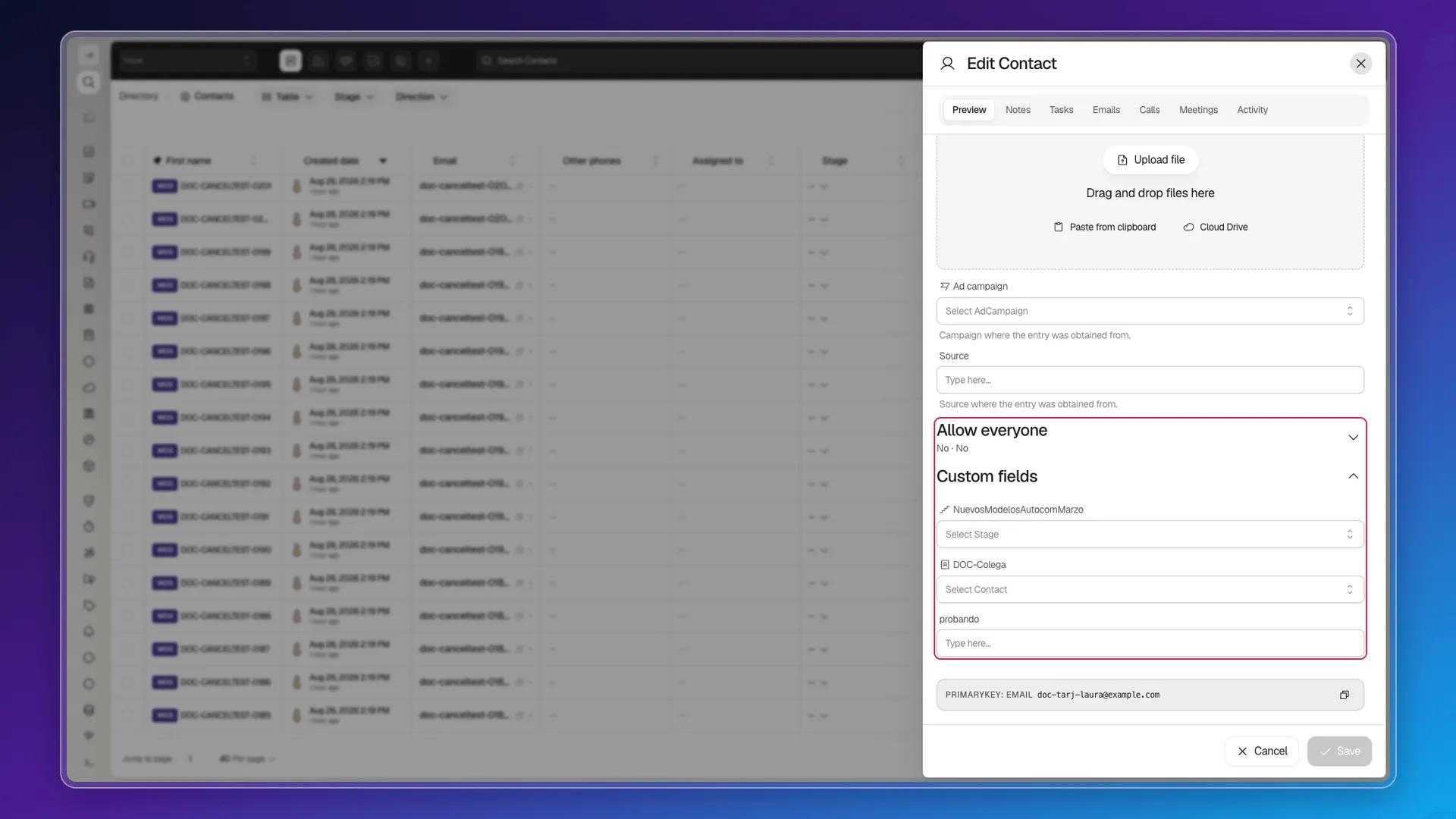1456x819 pixels.
Task: Save the contact changes
Action: click(1339, 751)
